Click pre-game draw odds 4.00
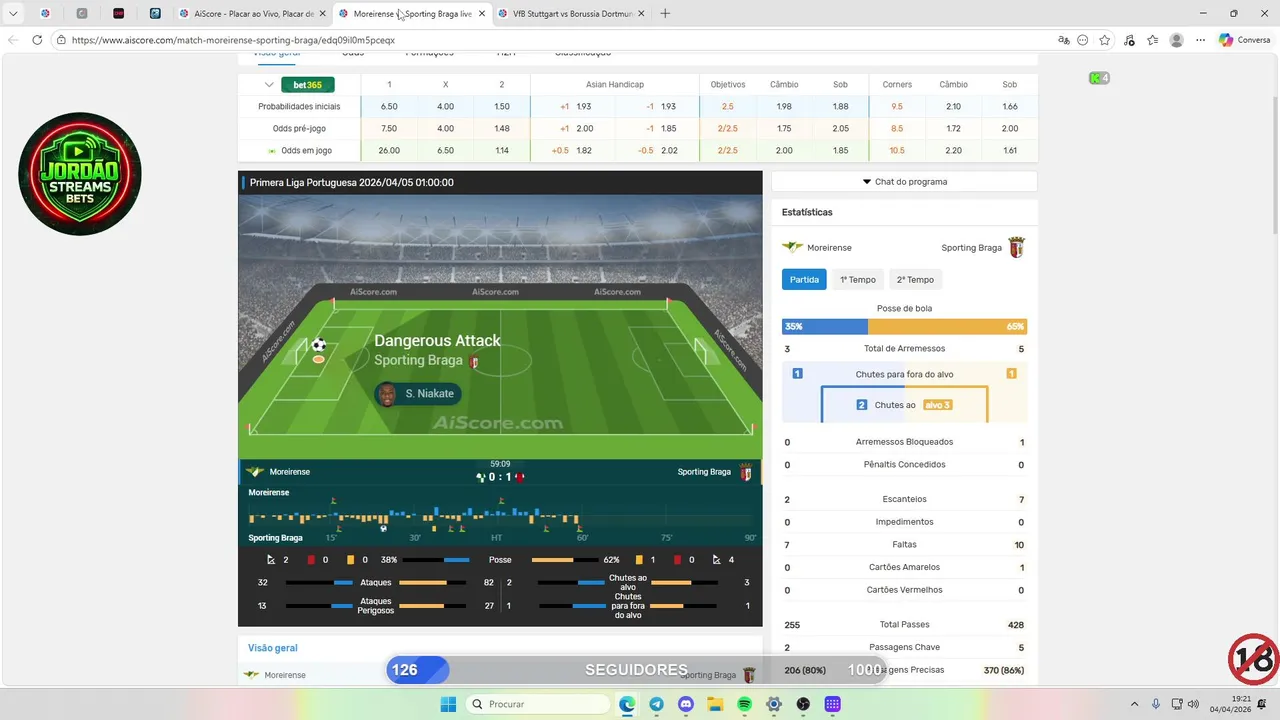Image resolution: width=1280 pixels, height=720 pixels. pos(445,128)
